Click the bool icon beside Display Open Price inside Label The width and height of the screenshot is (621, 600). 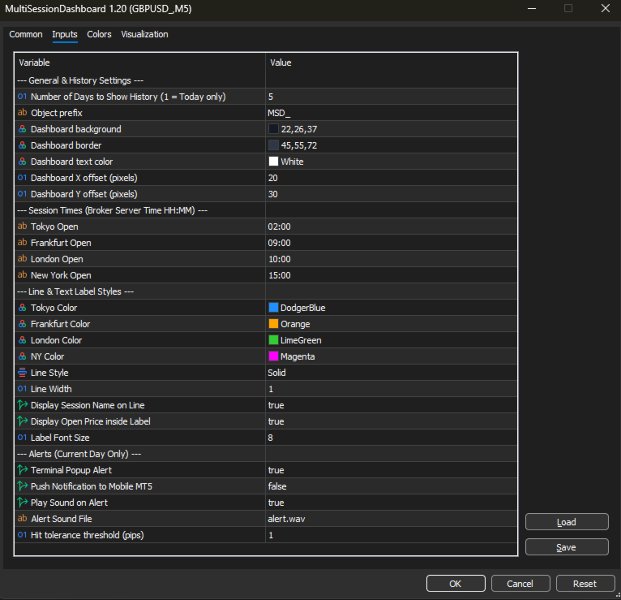[x=22, y=421]
